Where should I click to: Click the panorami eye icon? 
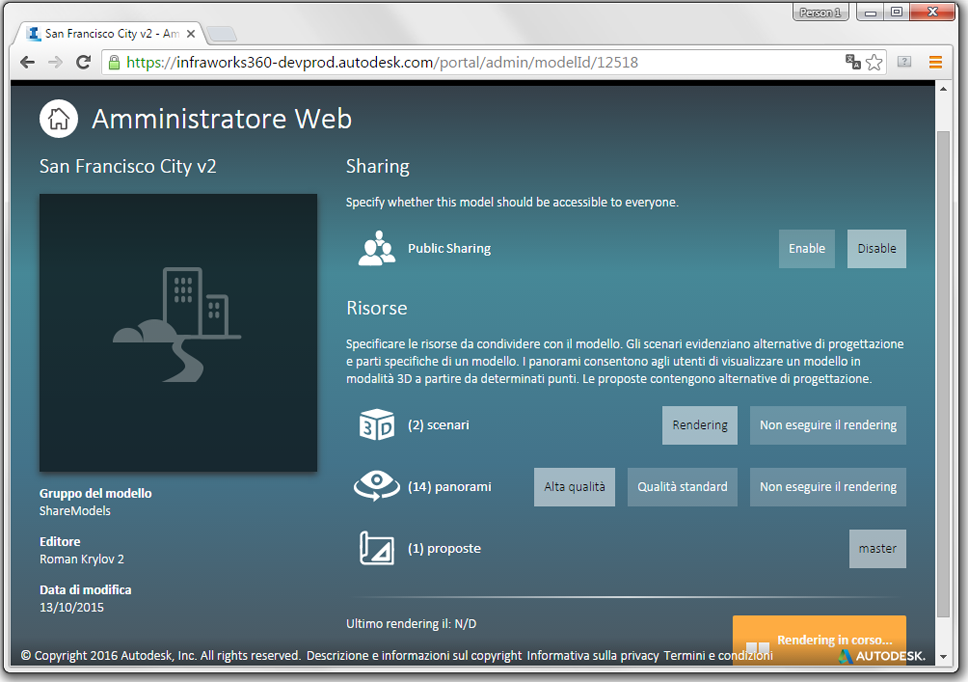tap(377, 486)
